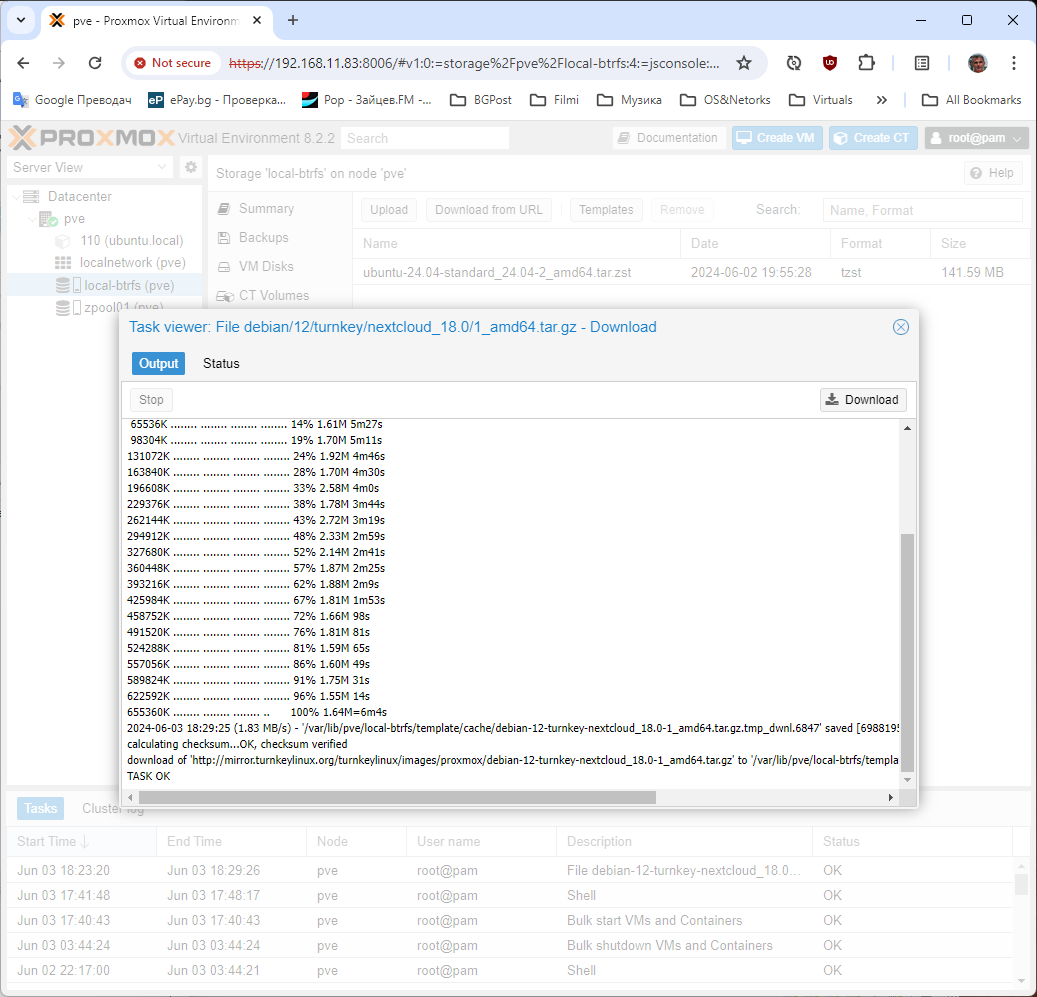Click Download from URL button

[489, 210]
